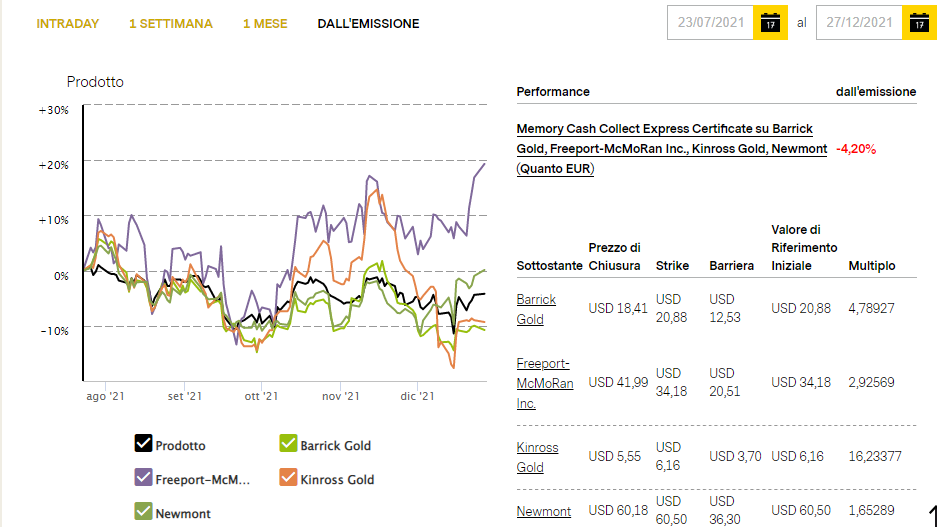Click the Barrick Gold multiplo 4,78927
Screen dimensions: 937x527
tap(871, 308)
